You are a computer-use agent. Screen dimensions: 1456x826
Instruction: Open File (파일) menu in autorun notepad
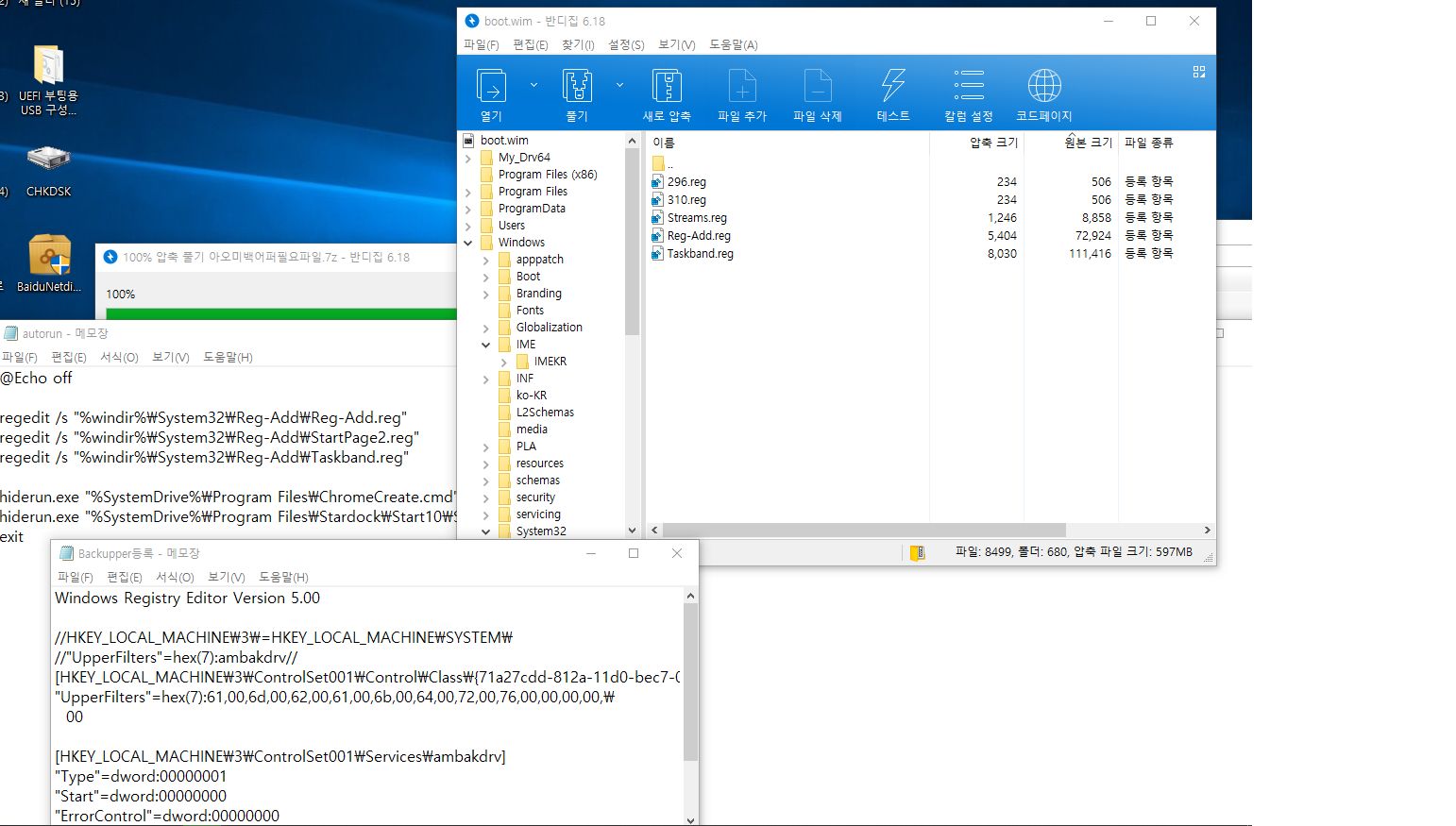[19, 357]
